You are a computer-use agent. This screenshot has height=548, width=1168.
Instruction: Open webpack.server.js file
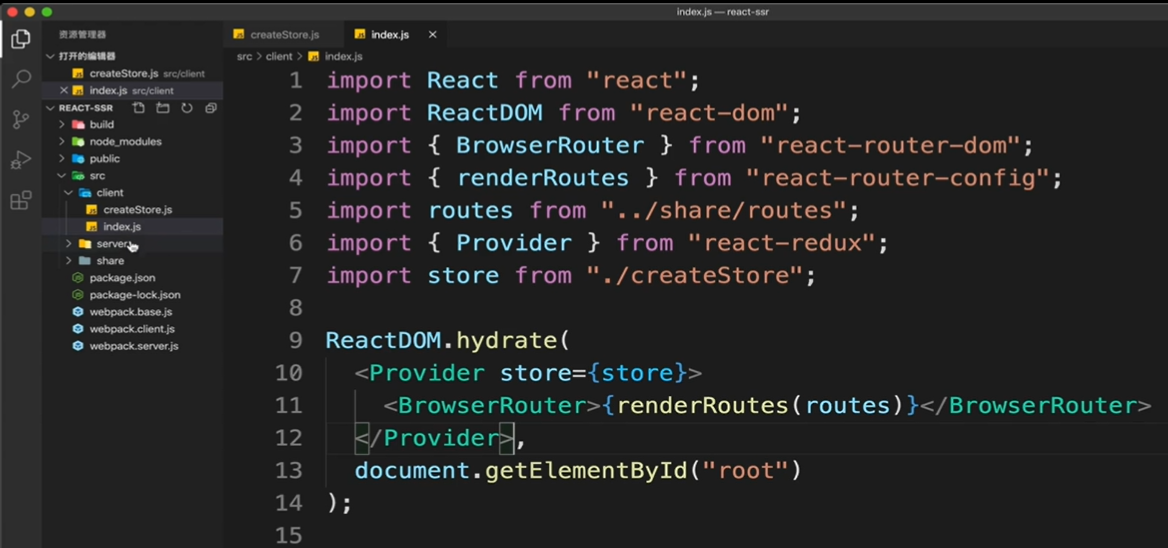(134, 346)
